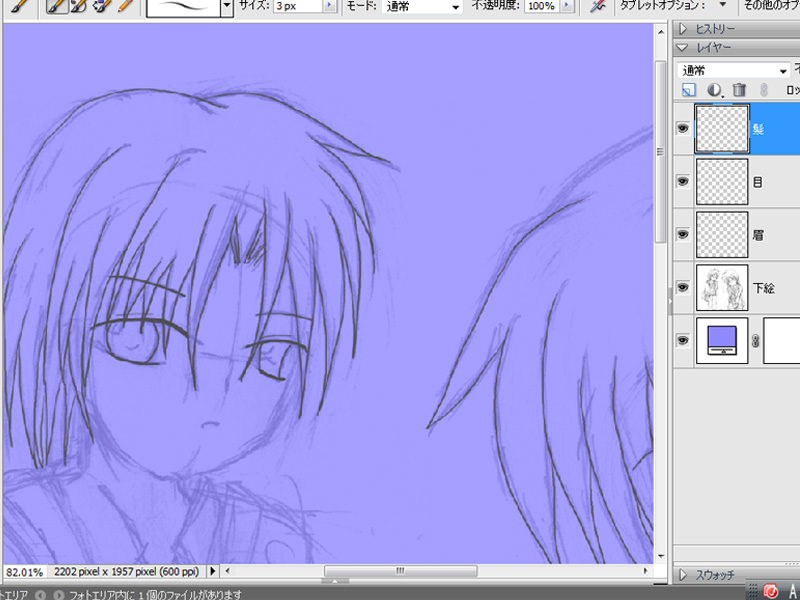Click the 髪 layer thumbnail
This screenshot has height=600, width=800.
click(x=722, y=129)
